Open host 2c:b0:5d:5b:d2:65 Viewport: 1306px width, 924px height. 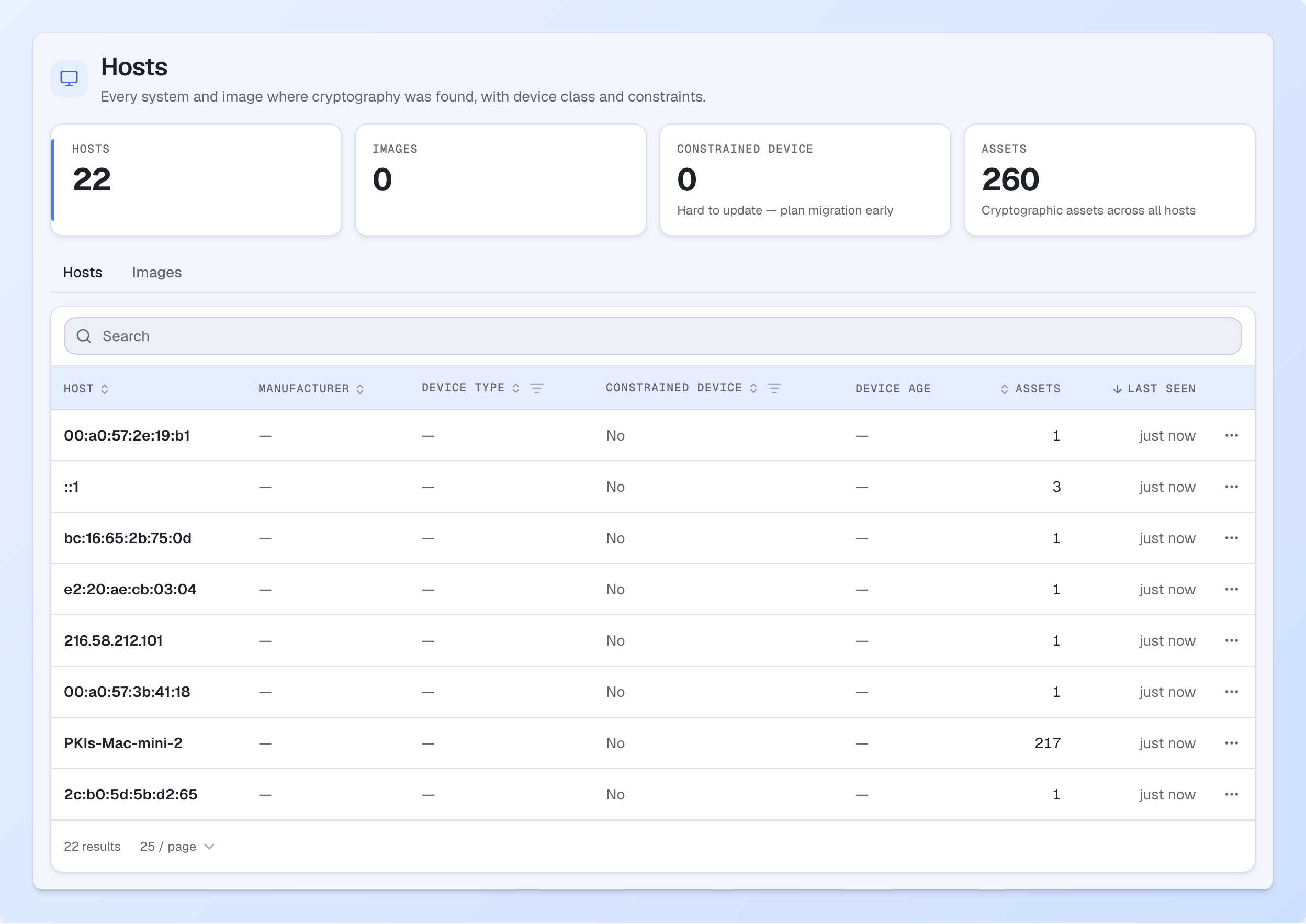pos(131,794)
